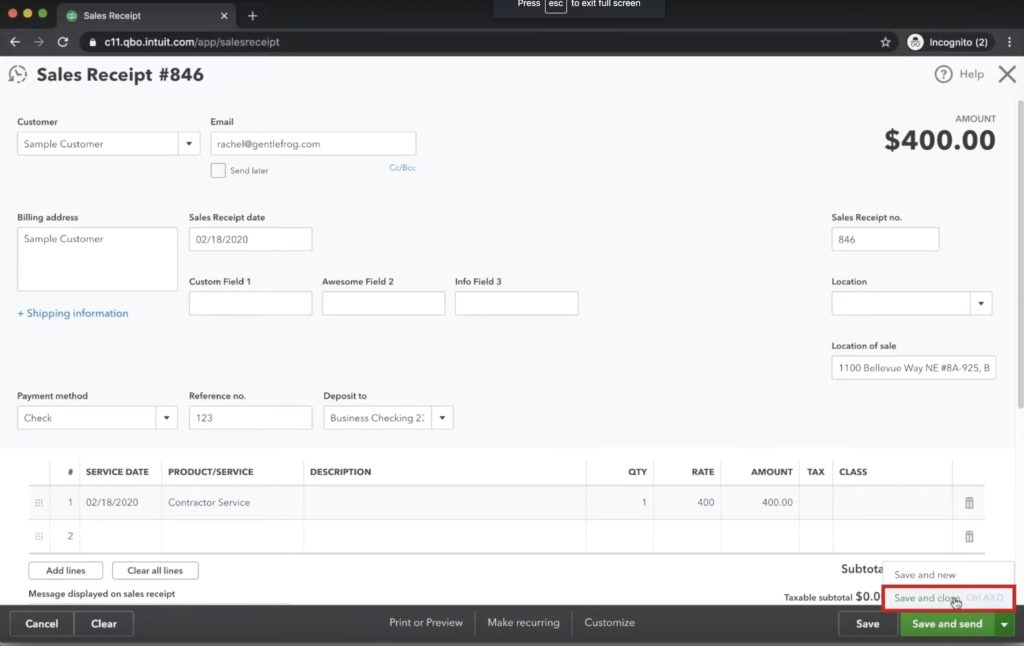The height and width of the screenshot is (646, 1024).
Task: Open the Incognito profile indicator
Action: (950, 42)
